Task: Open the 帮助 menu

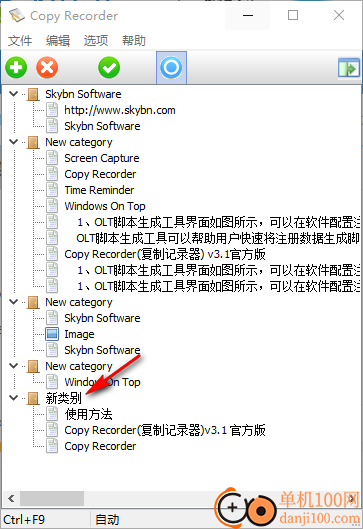Action: coord(134,41)
